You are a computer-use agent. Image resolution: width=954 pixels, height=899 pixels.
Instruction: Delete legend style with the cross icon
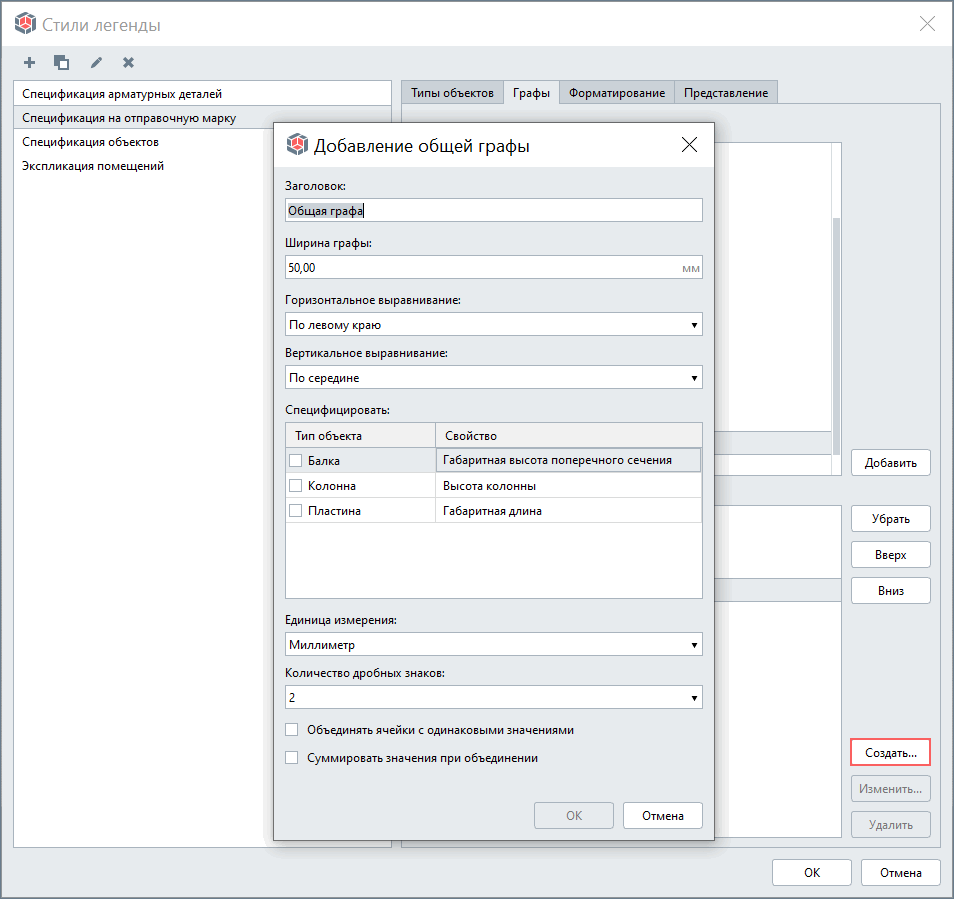coord(128,62)
